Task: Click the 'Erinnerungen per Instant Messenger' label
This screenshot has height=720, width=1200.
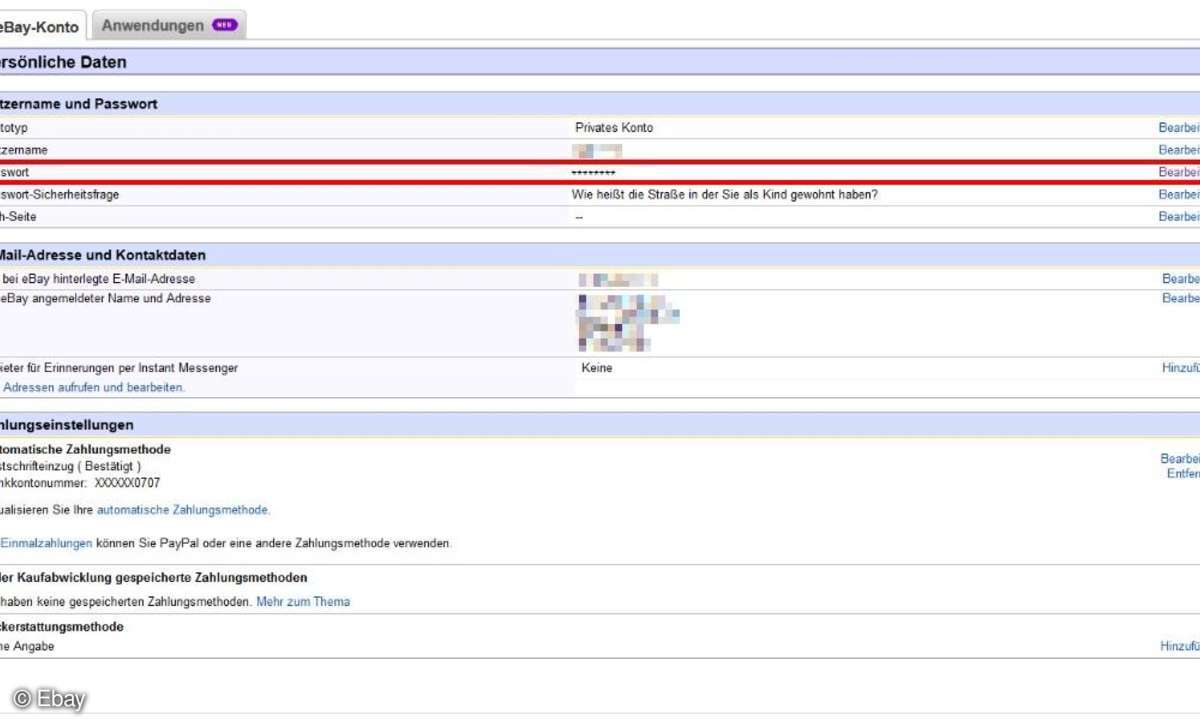Action: click(x=119, y=368)
